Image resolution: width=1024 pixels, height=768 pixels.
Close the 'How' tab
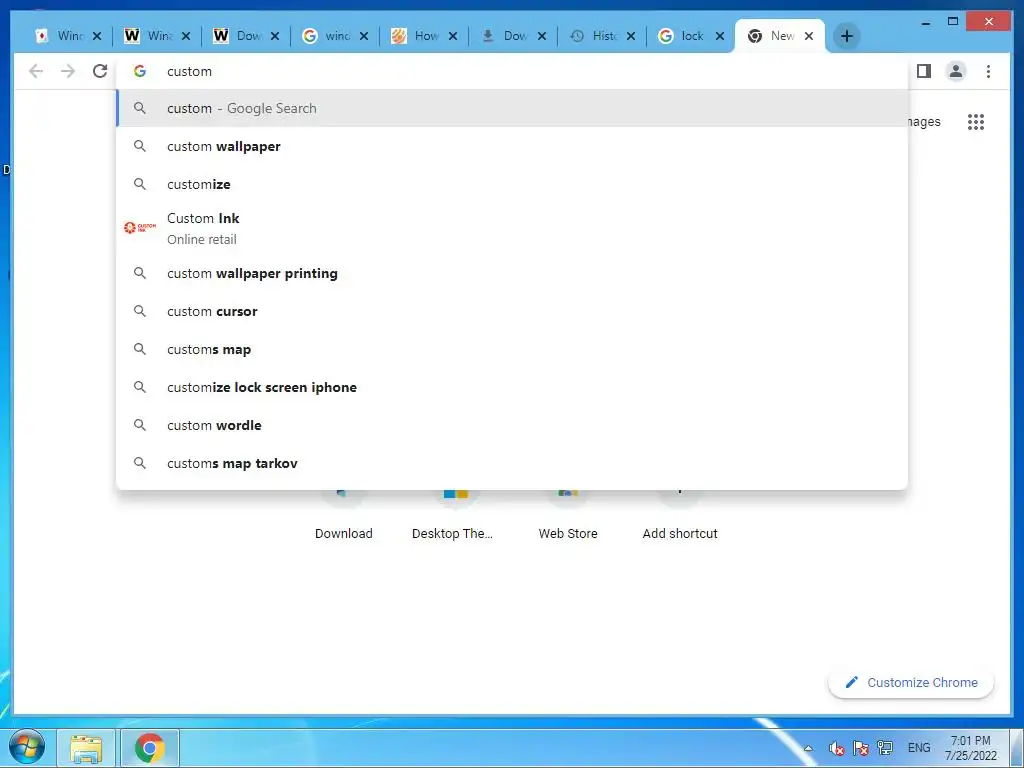click(x=453, y=36)
